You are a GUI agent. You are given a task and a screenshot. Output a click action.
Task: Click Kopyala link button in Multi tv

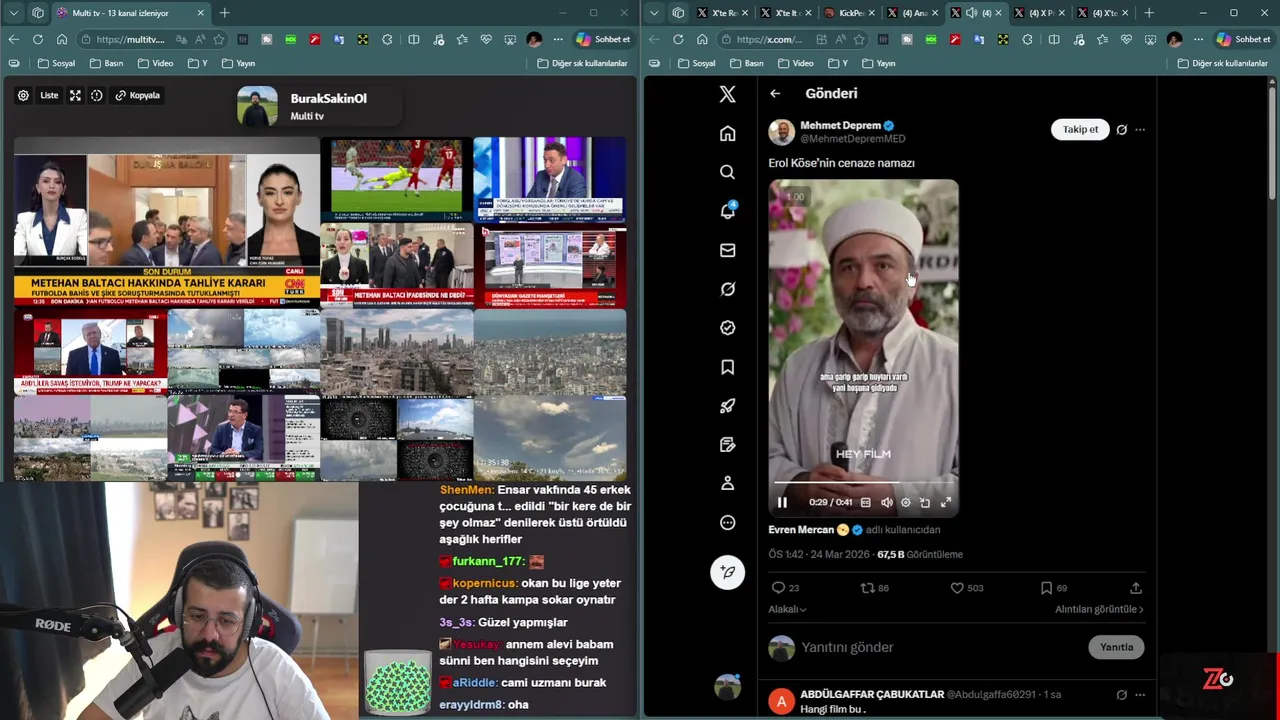click(x=137, y=95)
